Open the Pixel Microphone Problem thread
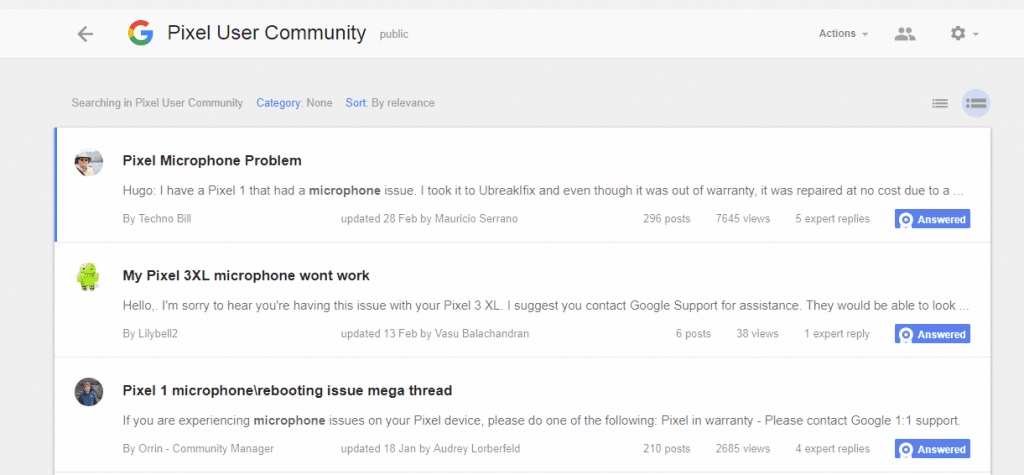 [212, 160]
